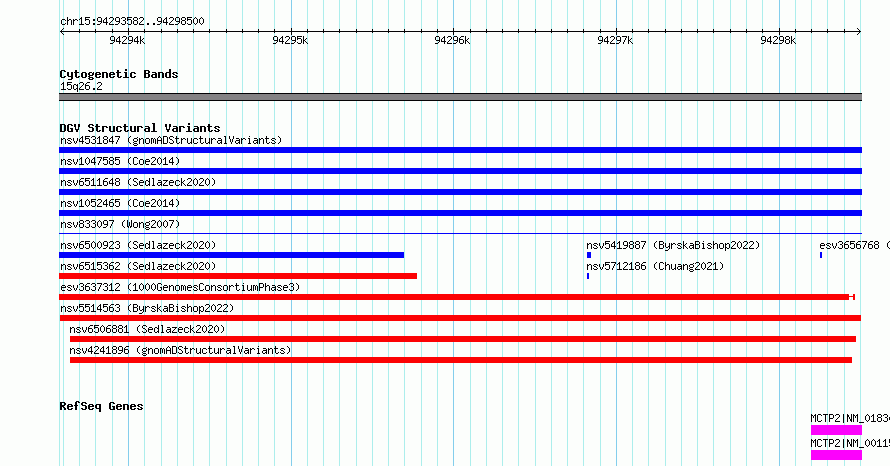Select the short red bar for nsv6515362
The height and width of the screenshot is (466, 890).
point(238,276)
